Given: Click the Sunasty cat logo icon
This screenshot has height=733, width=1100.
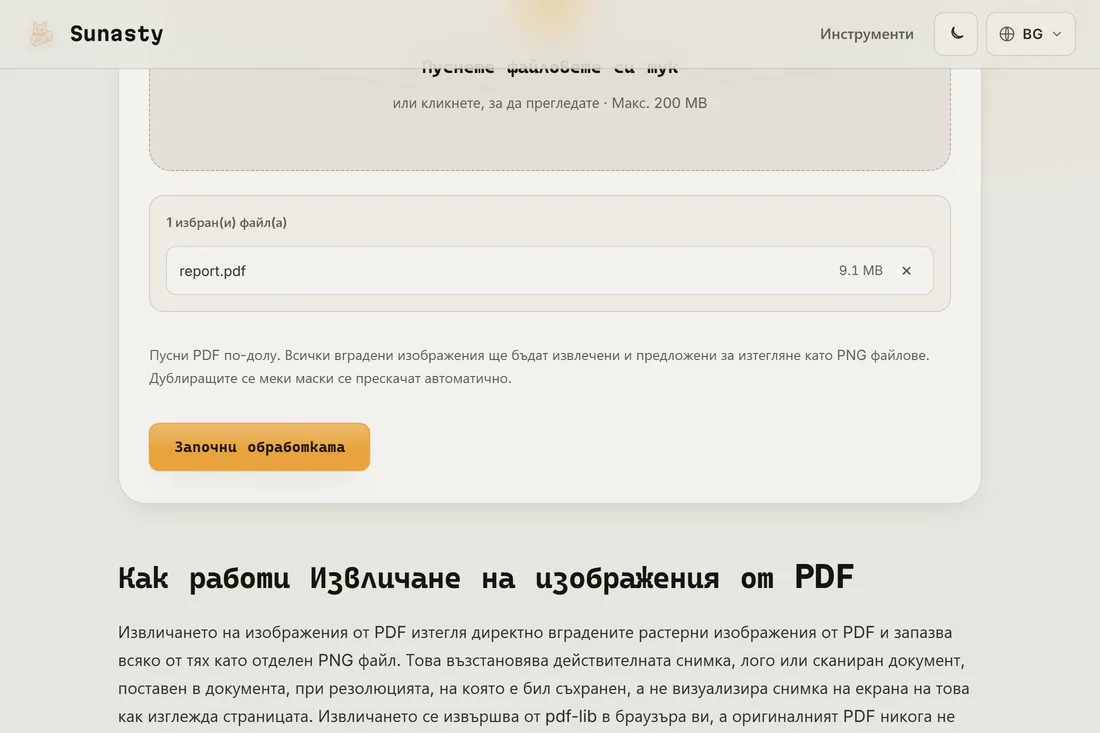Looking at the screenshot, I should (x=41, y=34).
